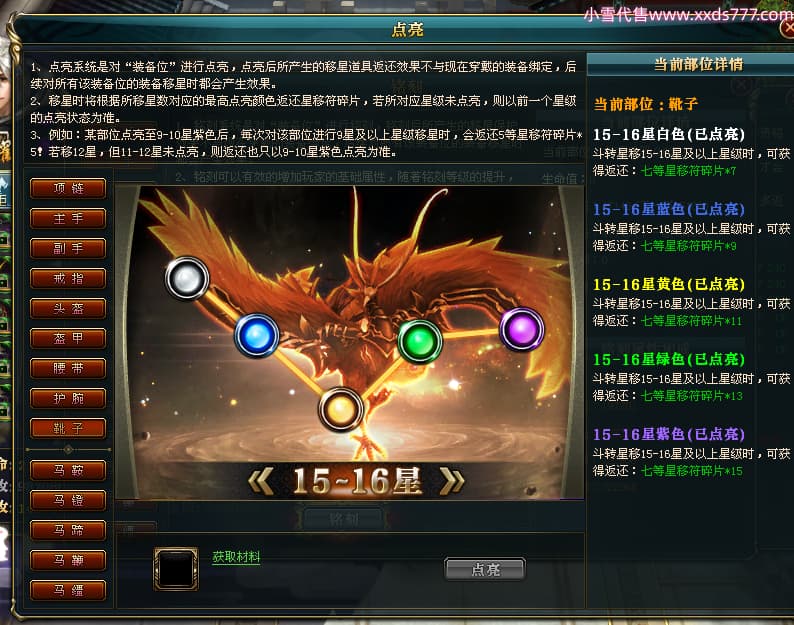Go to previous star tier arrow

[261, 481]
